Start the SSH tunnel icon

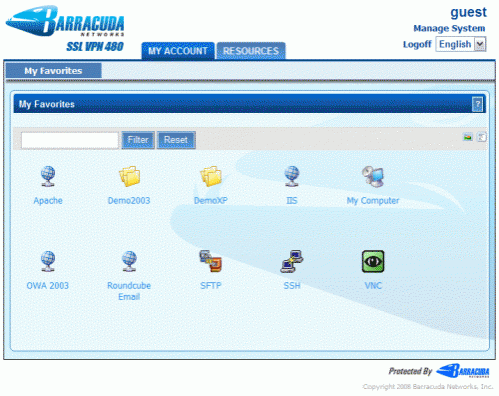(x=292, y=261)
